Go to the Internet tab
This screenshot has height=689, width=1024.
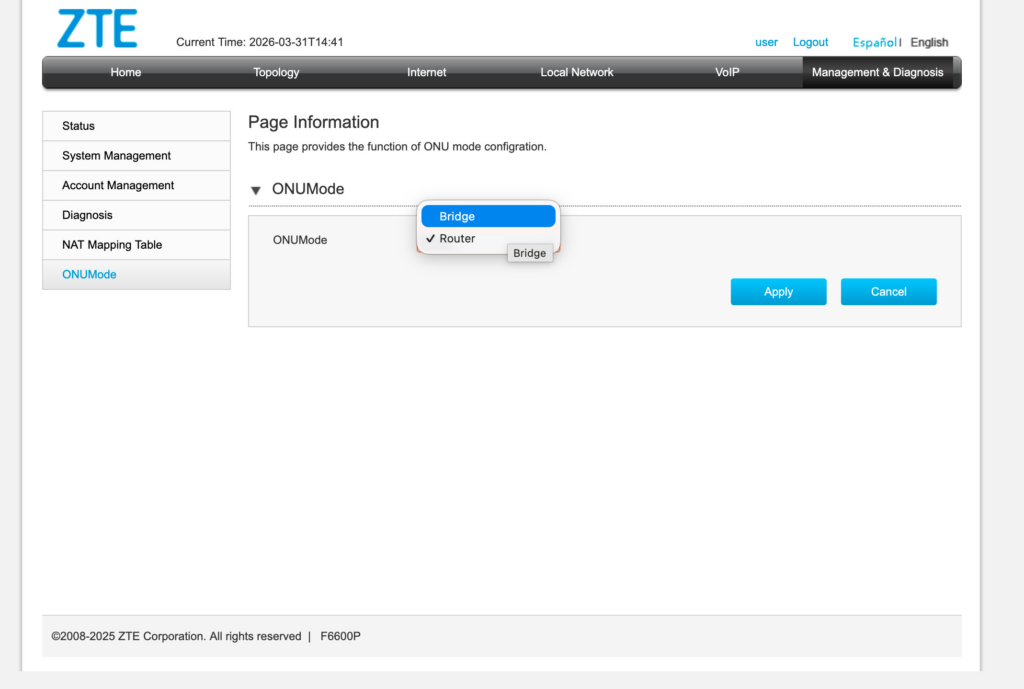click(426, 72)
